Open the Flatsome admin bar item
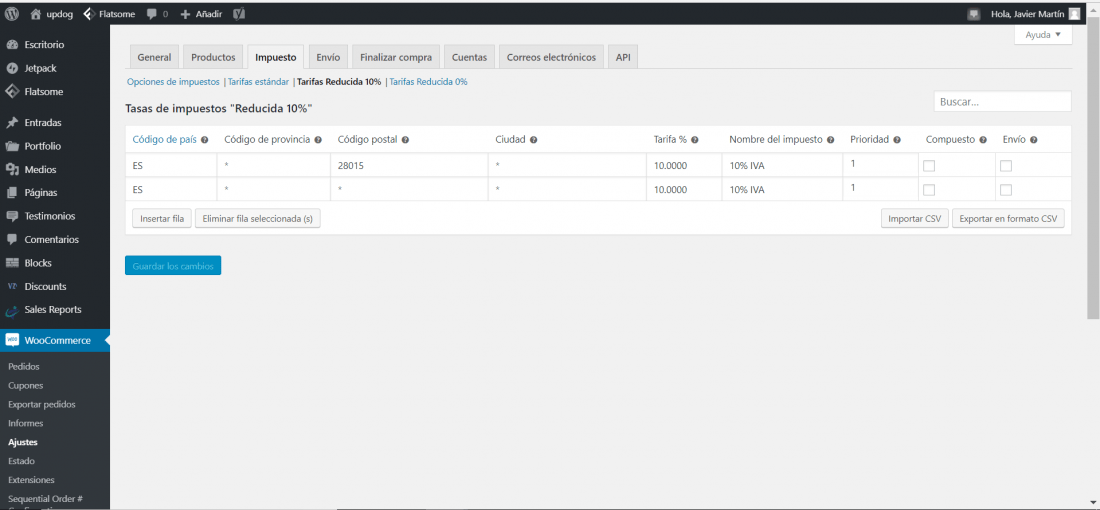1100x510 pixels. [x=108, y=13]
